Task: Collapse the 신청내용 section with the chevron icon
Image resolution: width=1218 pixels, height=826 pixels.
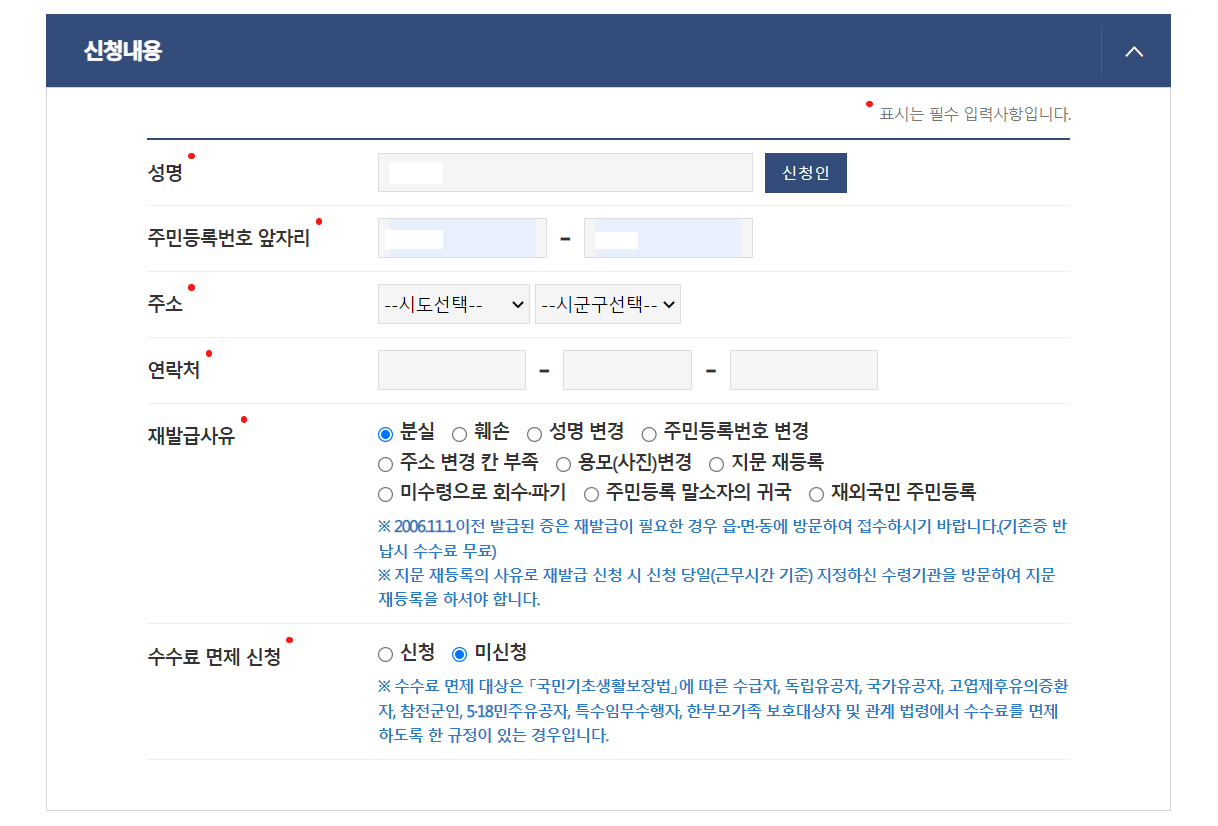Action: tap(1134, 51)
